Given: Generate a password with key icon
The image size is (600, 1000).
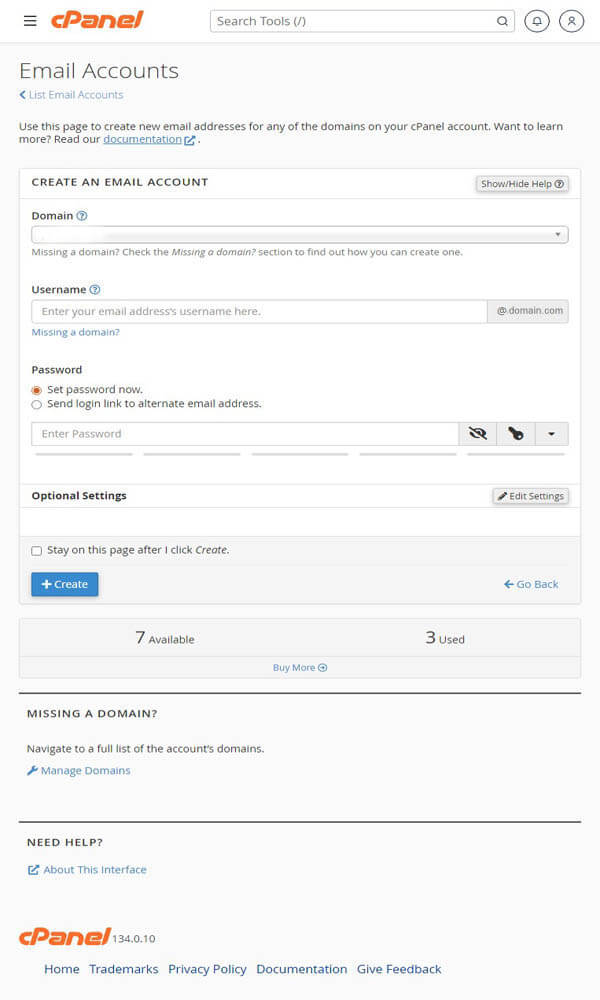Looking at the screenshot, I should coord(516,434).
